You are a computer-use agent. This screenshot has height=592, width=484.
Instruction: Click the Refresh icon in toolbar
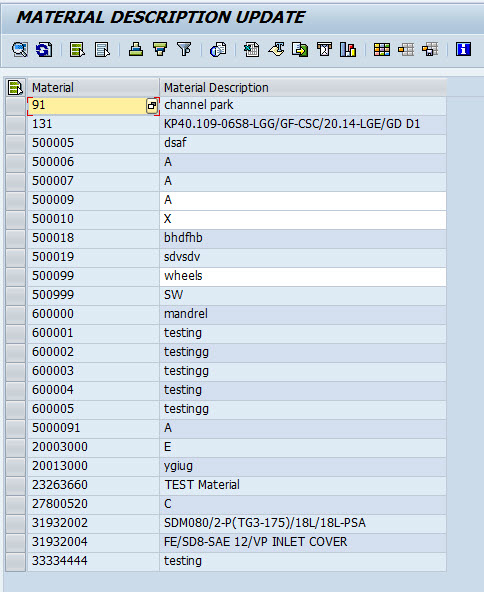(x=44, y=49)
